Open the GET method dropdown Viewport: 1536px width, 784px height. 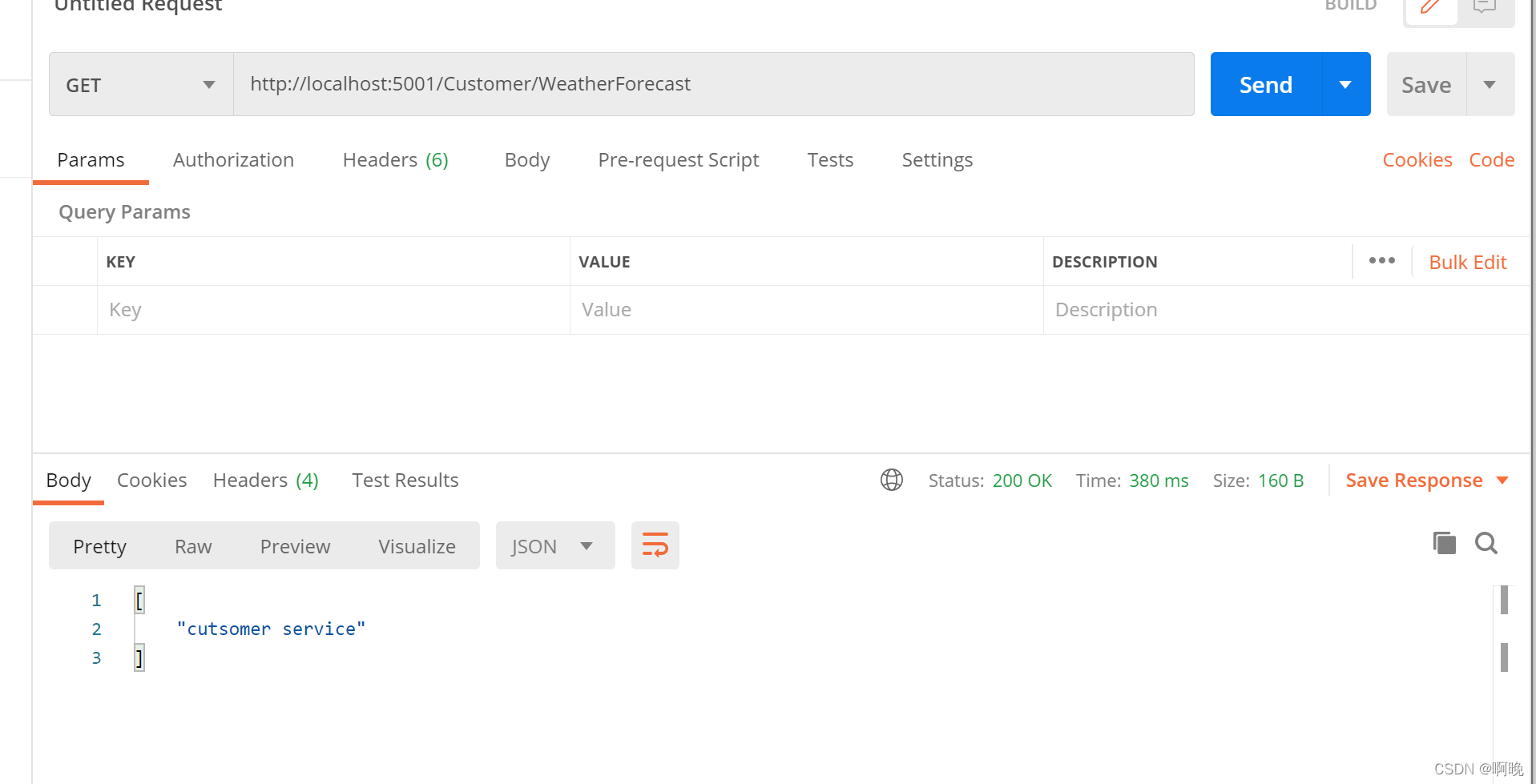[141, 85]
